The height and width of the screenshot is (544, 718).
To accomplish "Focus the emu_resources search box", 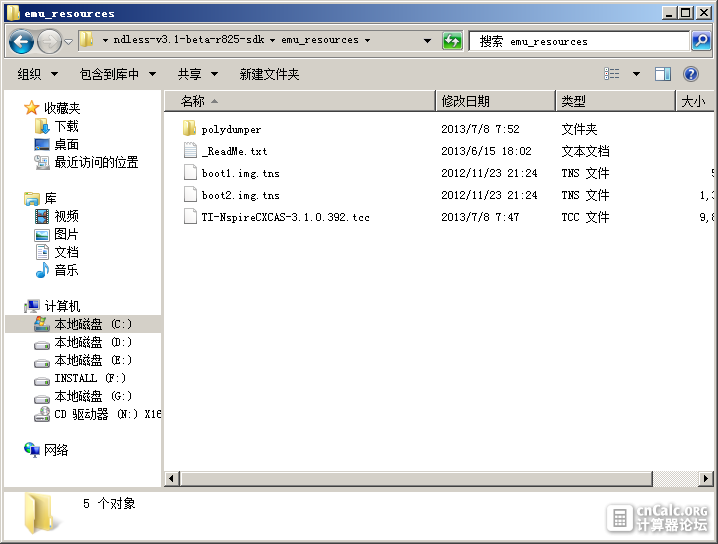I will pyautogui.click(x=579, y=41).
